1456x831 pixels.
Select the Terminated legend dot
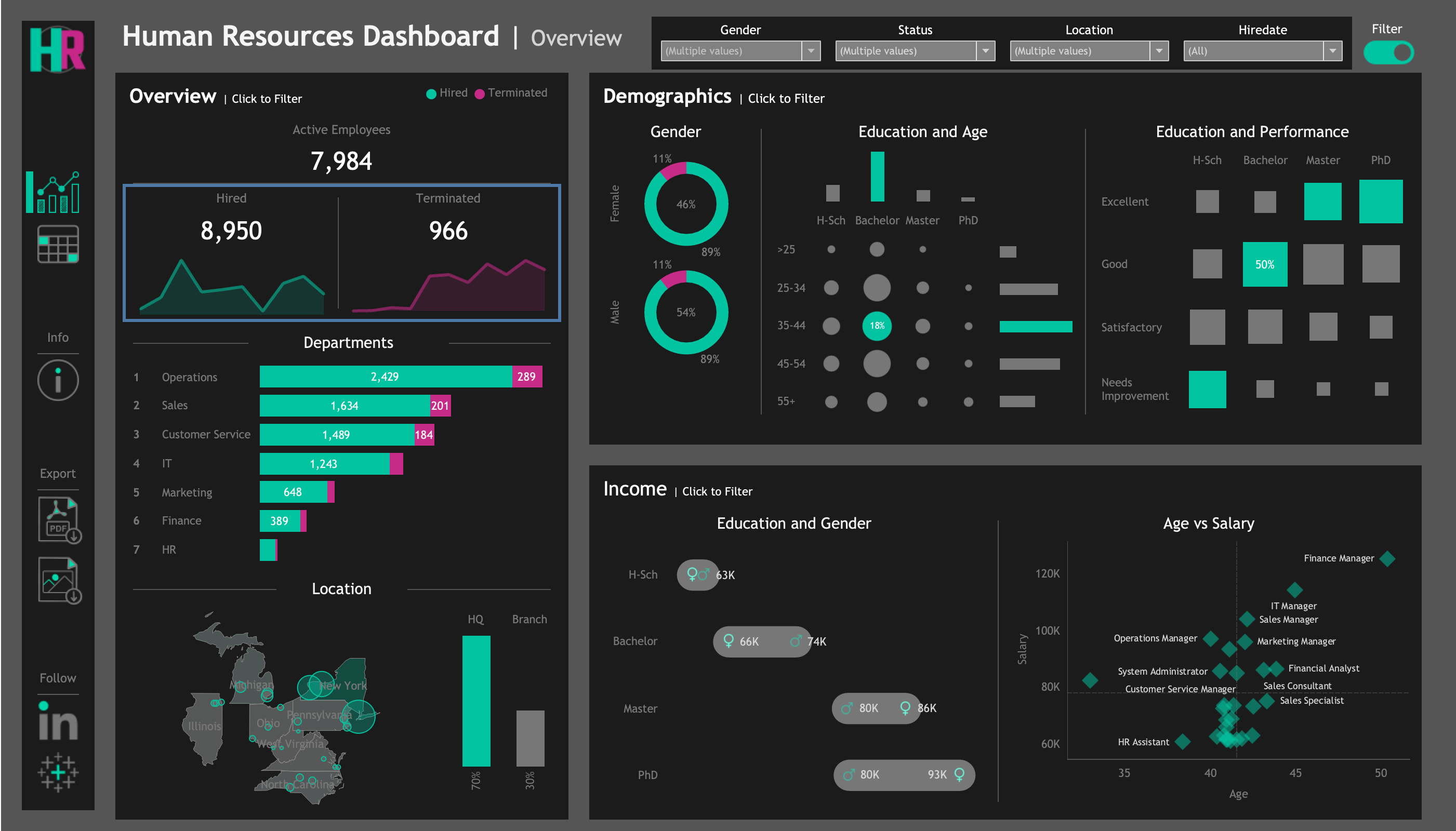point(480,92)
